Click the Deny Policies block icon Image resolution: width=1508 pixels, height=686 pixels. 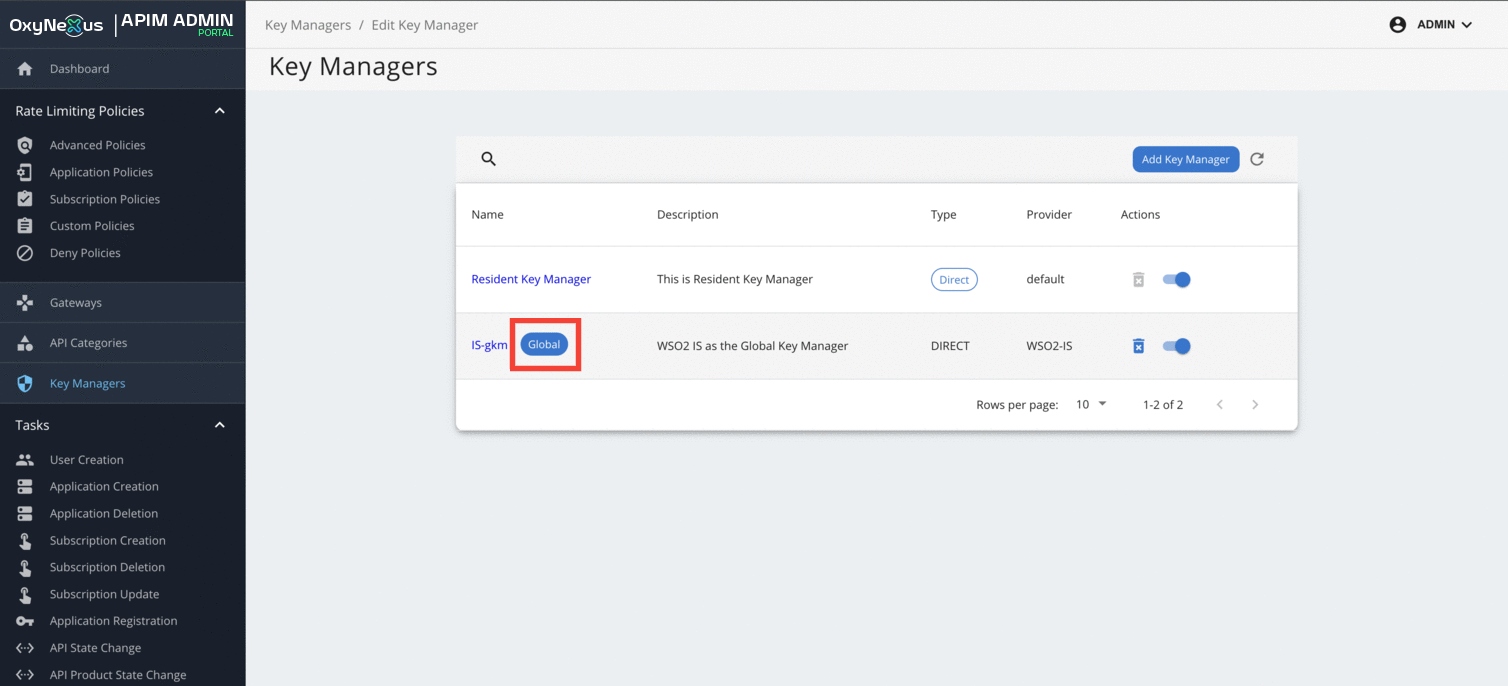pyautogui.click(x=25, y=253)
